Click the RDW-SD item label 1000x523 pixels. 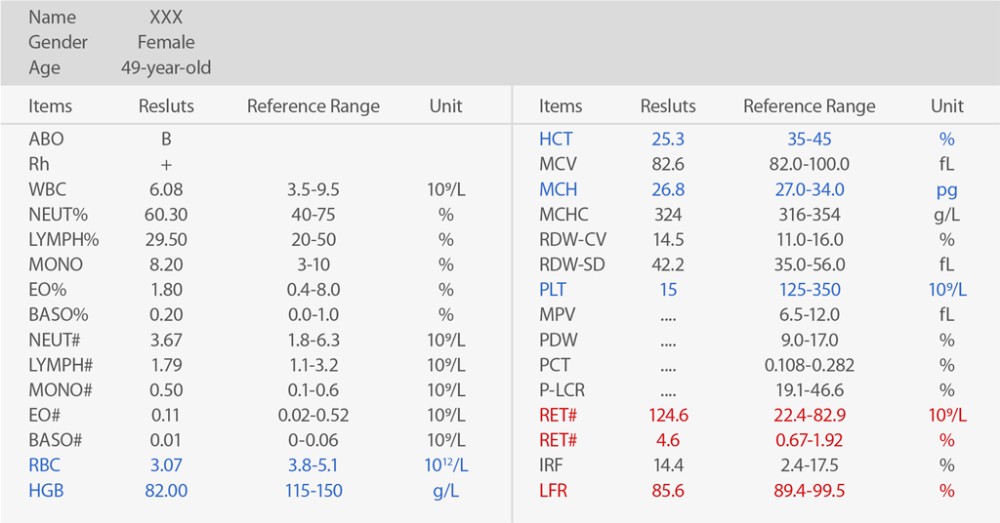pos(572,265)
